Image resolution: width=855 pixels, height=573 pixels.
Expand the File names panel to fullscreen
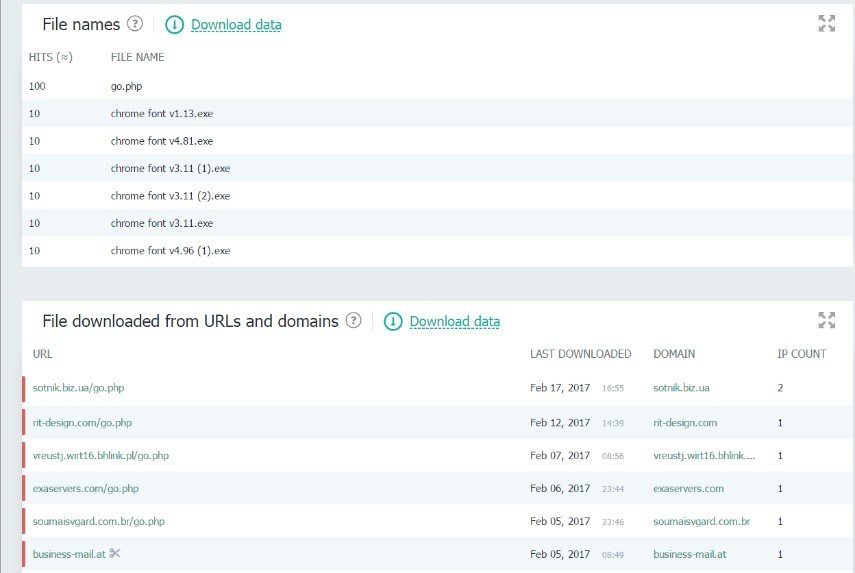pos(827,23)
